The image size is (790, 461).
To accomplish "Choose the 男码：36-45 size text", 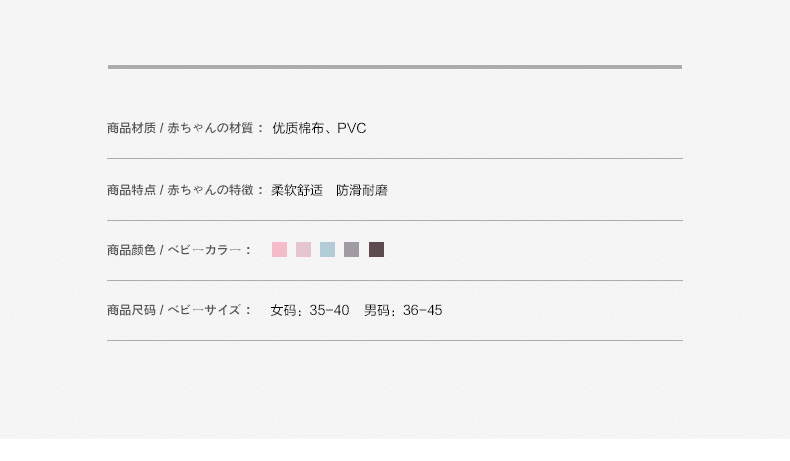I will 403,310.
